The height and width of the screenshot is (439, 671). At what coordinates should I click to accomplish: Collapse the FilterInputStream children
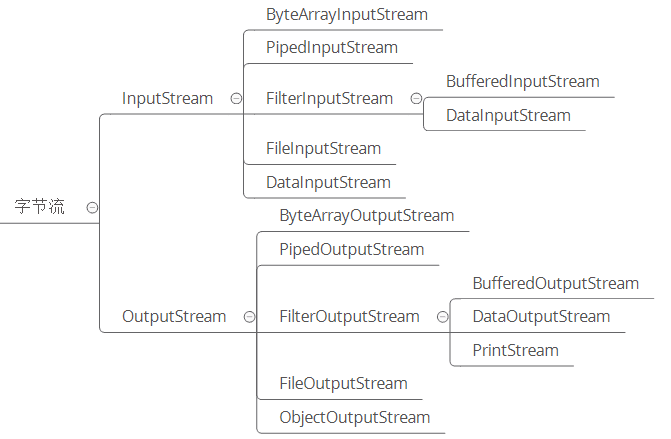coord(416,99)
